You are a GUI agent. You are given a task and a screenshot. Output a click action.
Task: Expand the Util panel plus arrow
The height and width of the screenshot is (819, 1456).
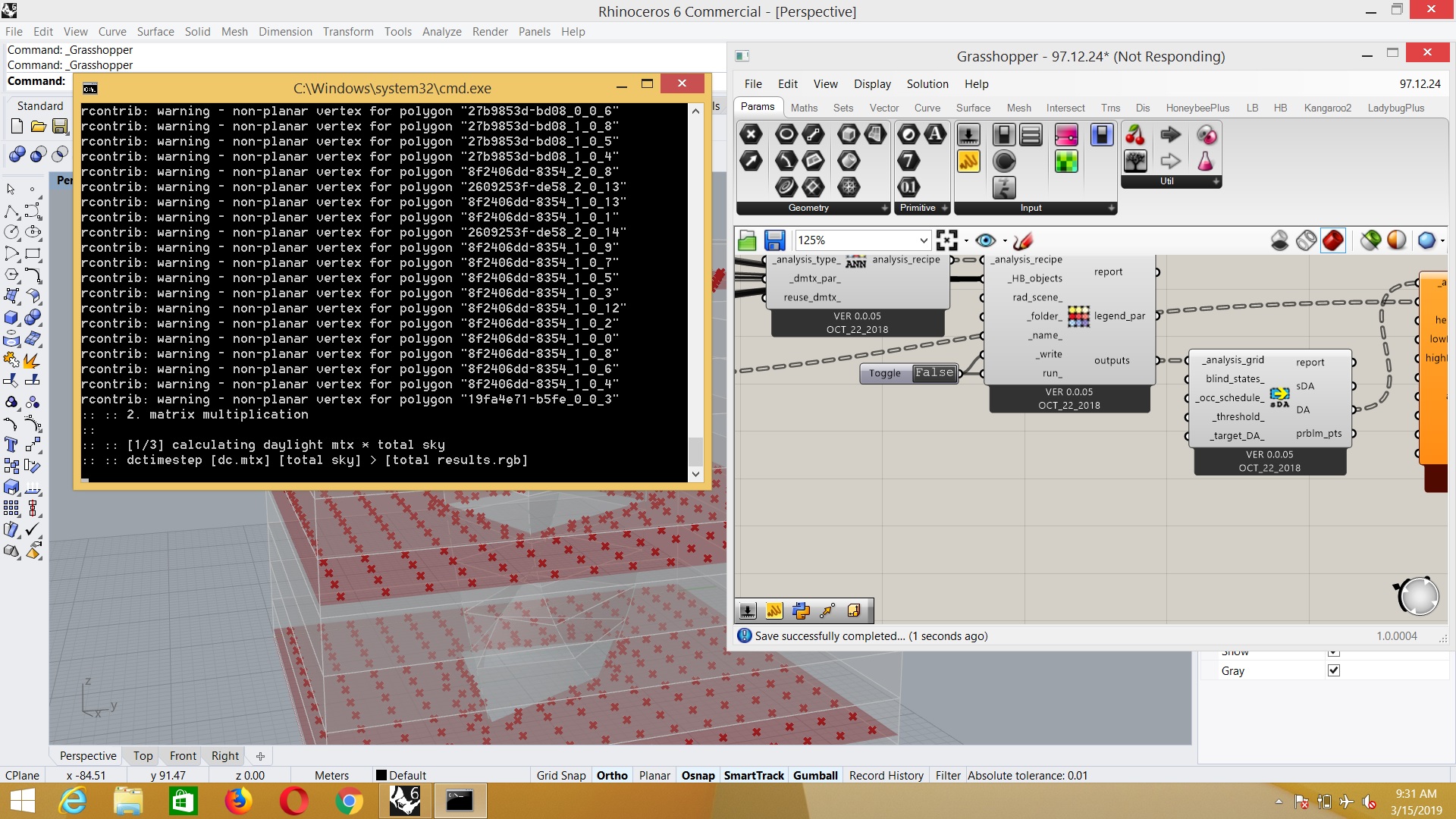click(x=1216, y=181)
